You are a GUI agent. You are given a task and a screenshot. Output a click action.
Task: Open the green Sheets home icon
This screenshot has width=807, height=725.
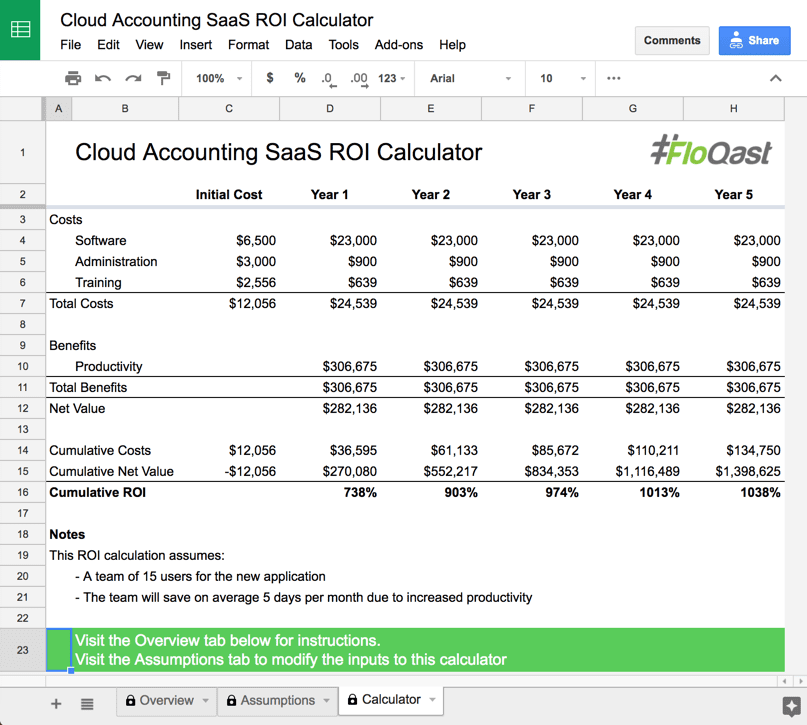point(20,29)
